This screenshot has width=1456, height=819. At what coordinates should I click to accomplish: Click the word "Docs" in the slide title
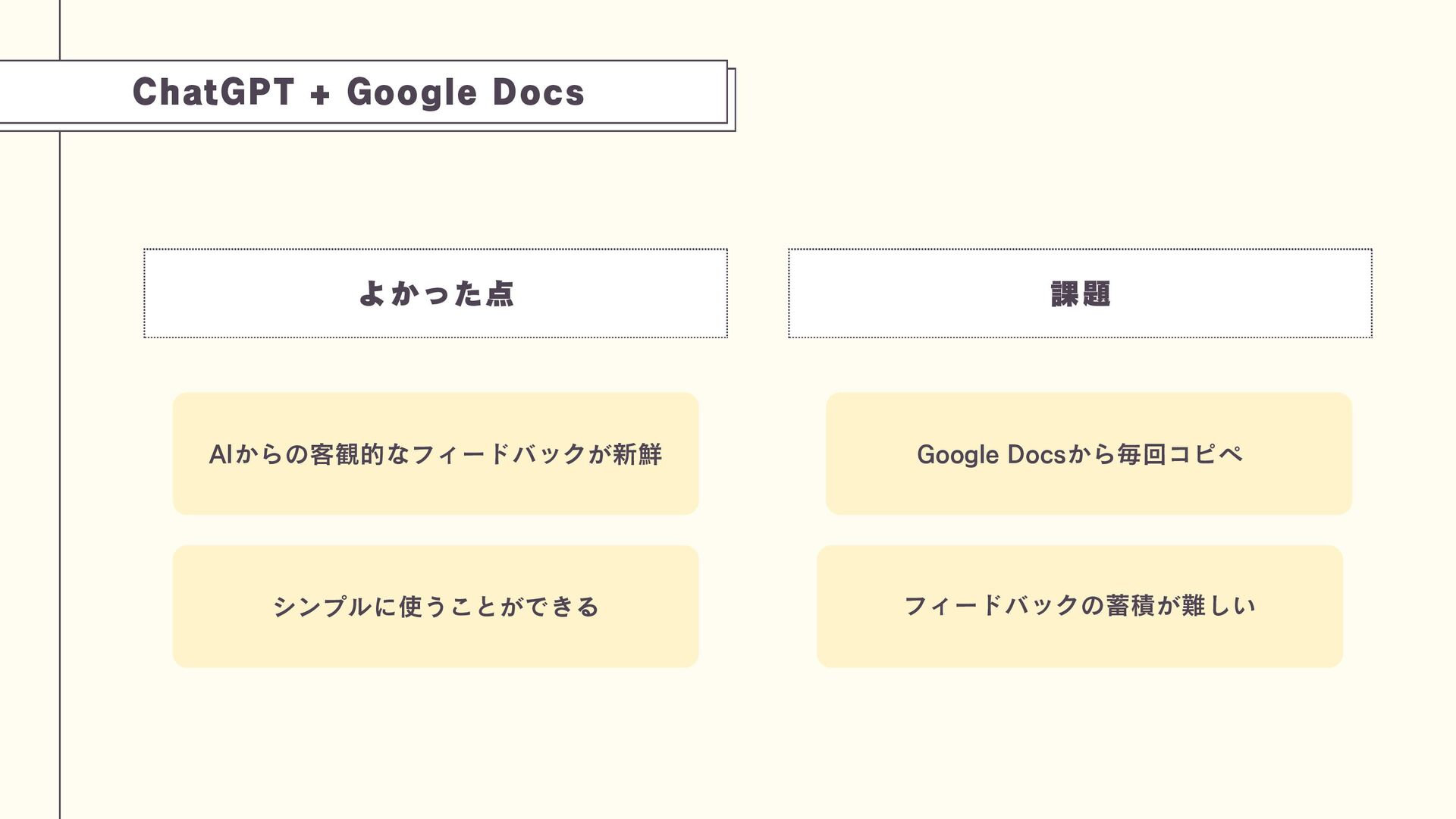[x=538, y=93]
